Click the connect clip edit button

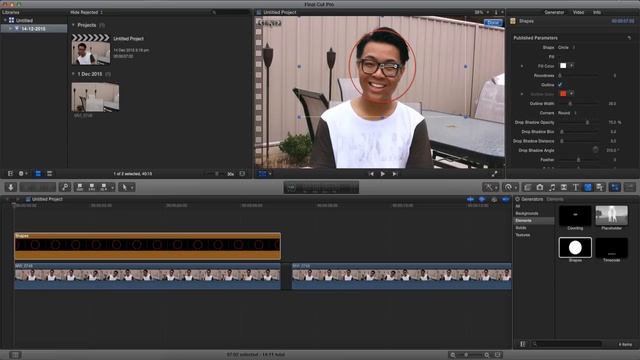click(80, 187)
